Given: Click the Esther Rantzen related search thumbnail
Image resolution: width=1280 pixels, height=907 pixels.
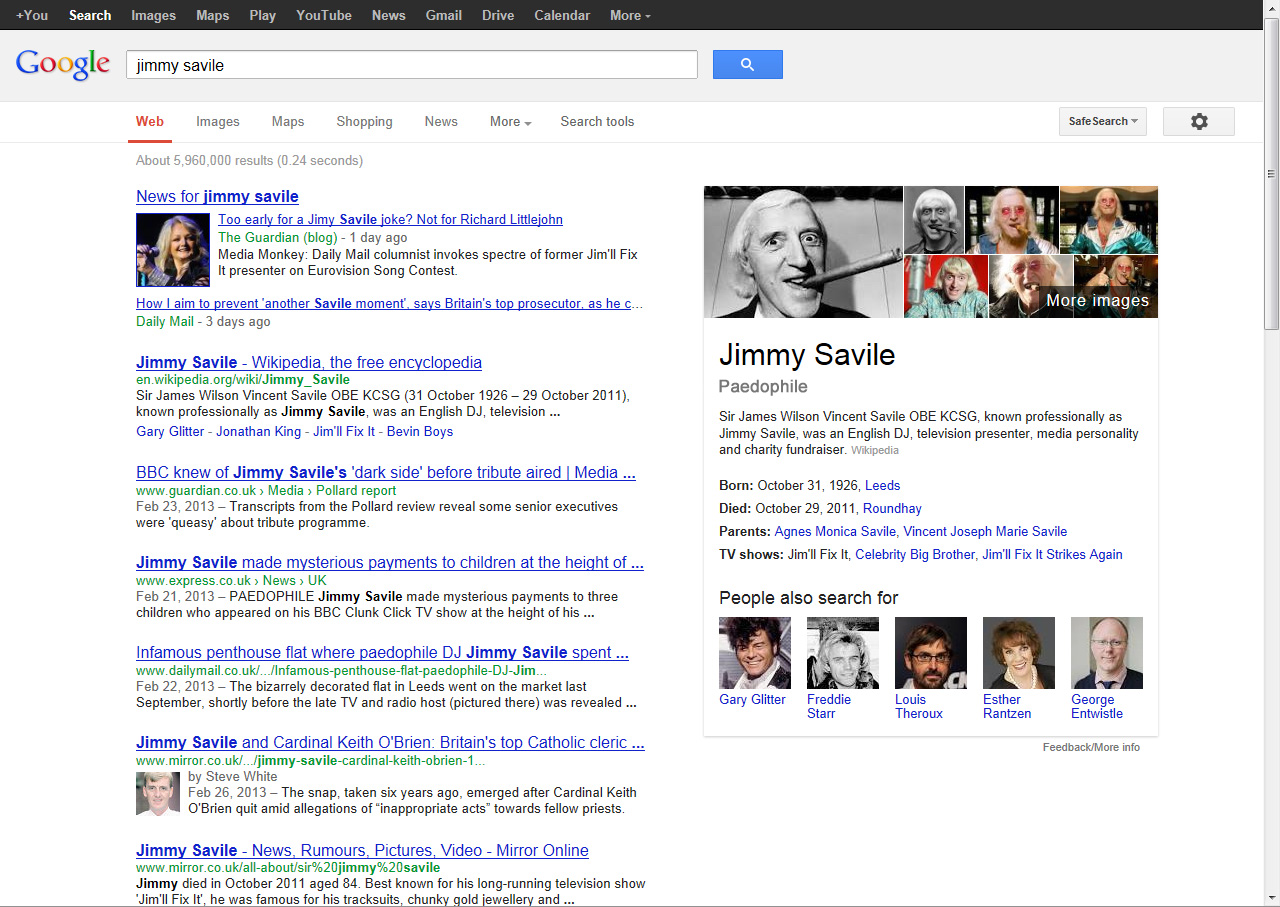Looking at the screenshot, I should (x=1018, y=653).
